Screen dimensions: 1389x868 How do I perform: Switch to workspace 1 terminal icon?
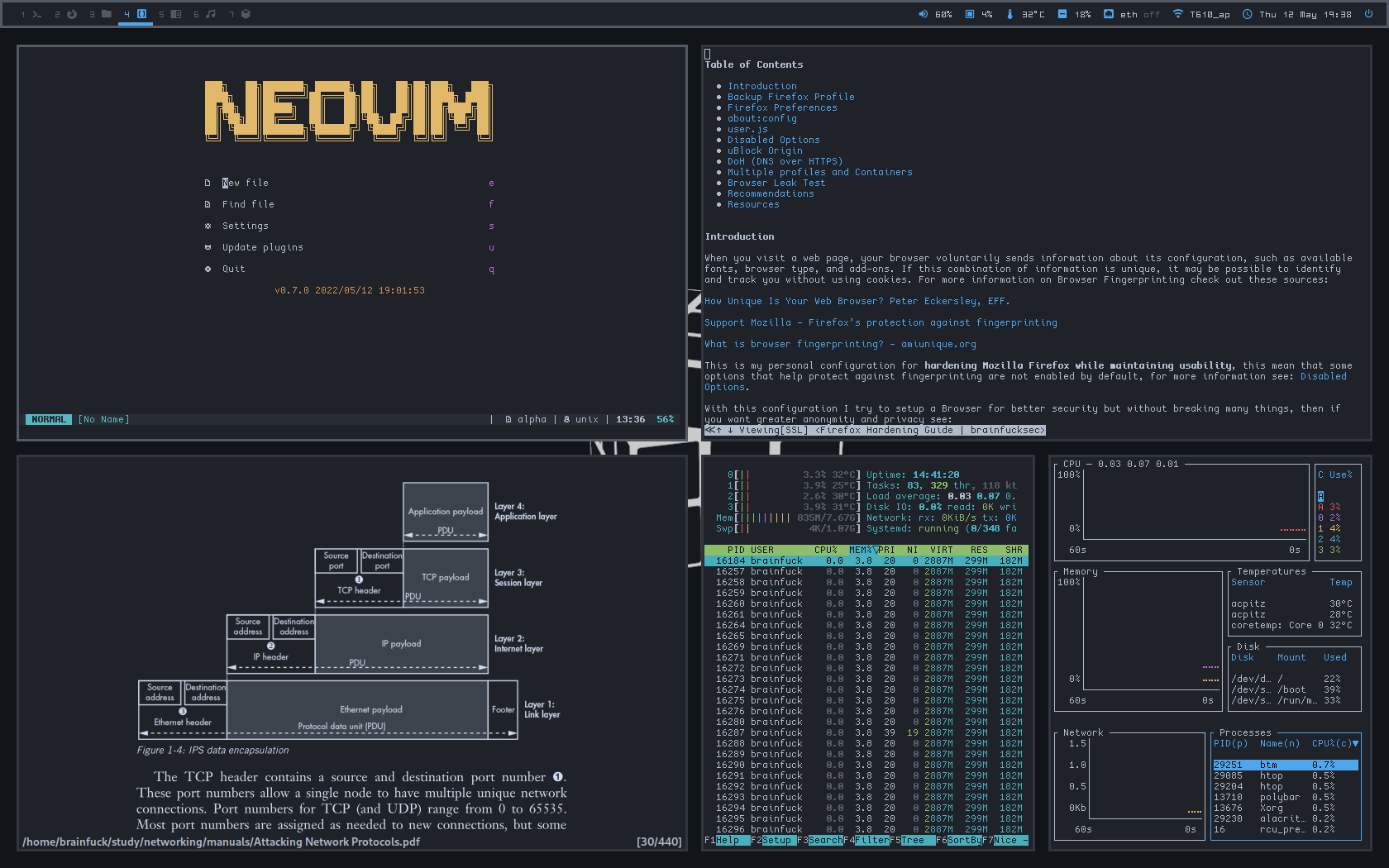36,14
